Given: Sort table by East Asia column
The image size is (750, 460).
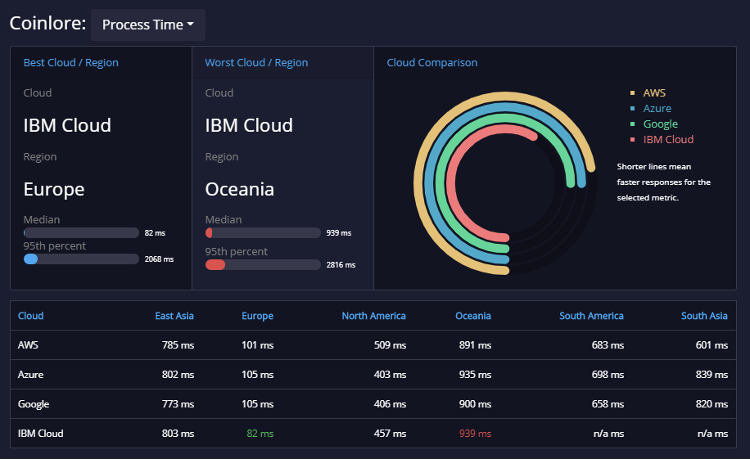Looking at the screenshot, I should tap(174, 316).
